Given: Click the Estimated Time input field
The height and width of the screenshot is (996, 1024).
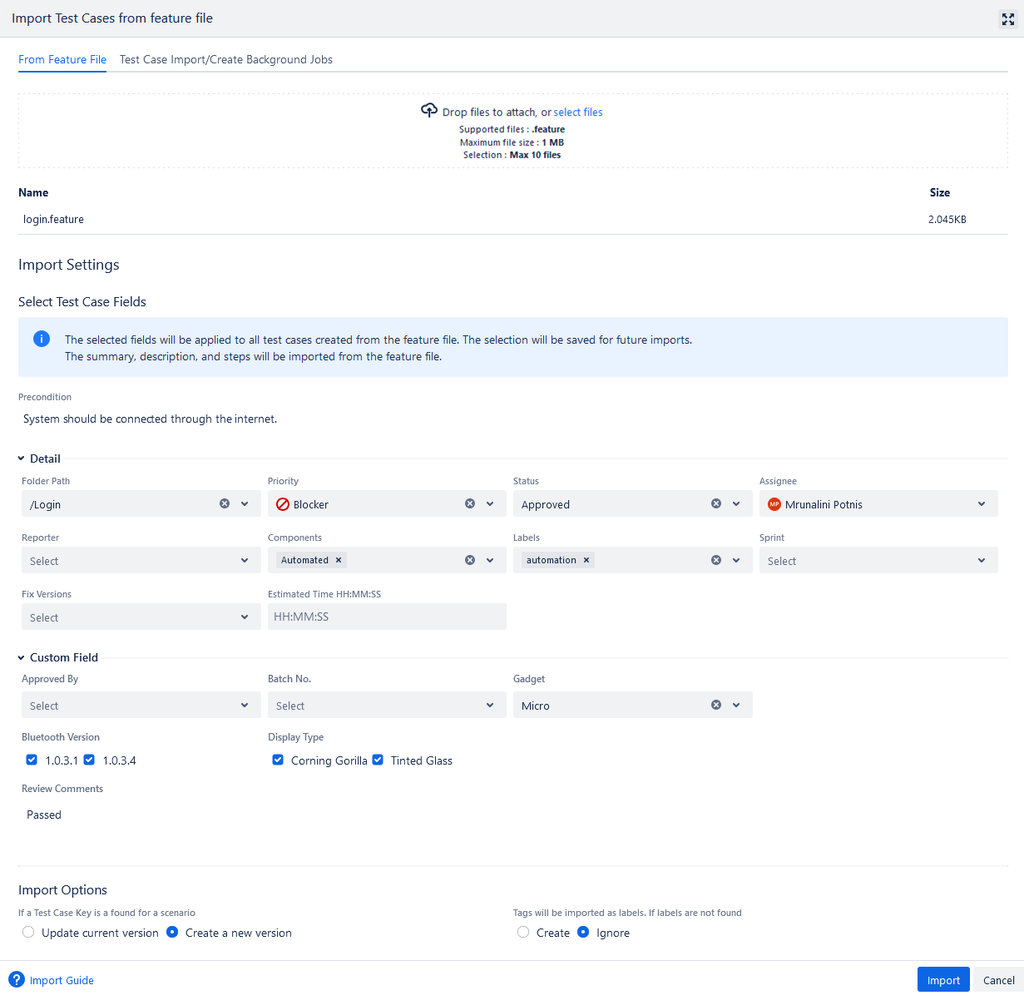Looking at the screenshot, I should tap(386, 616).
